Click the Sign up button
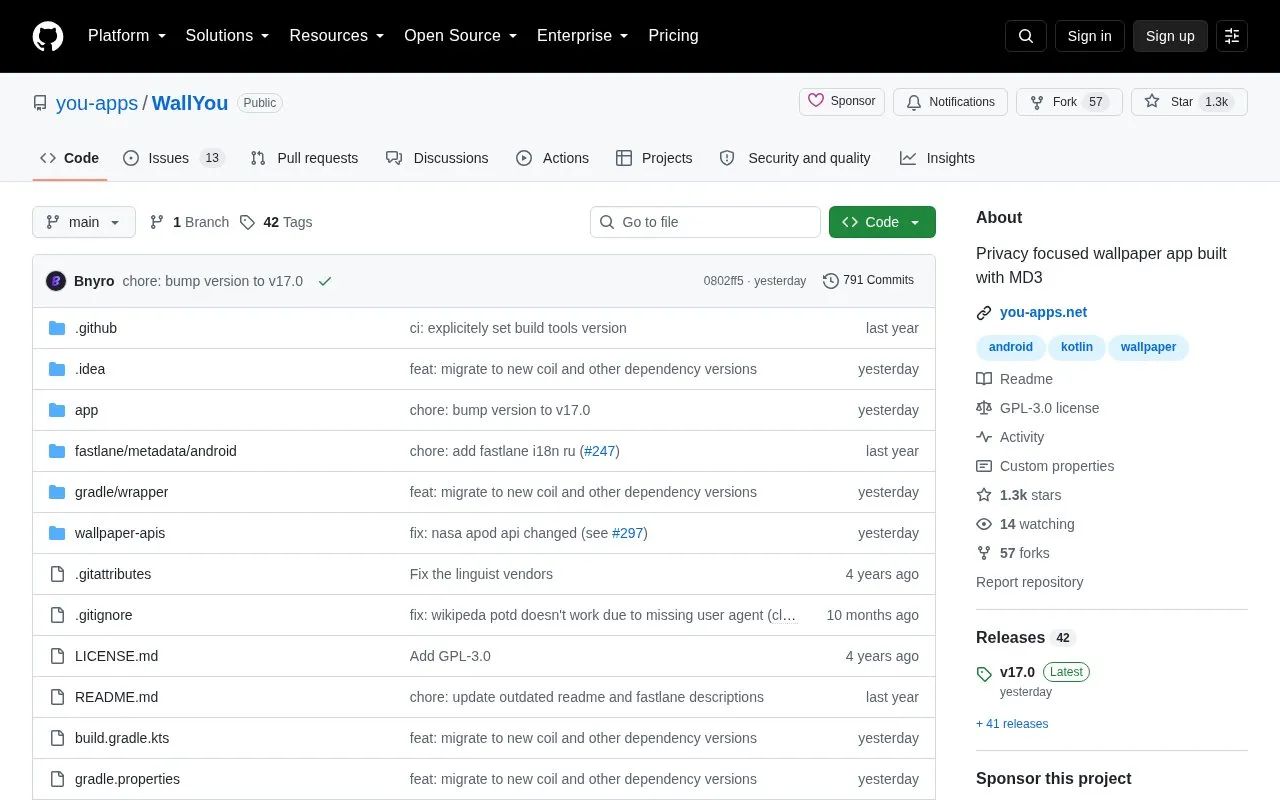Screen dimensions: 1280x800 pos(1170,36)
